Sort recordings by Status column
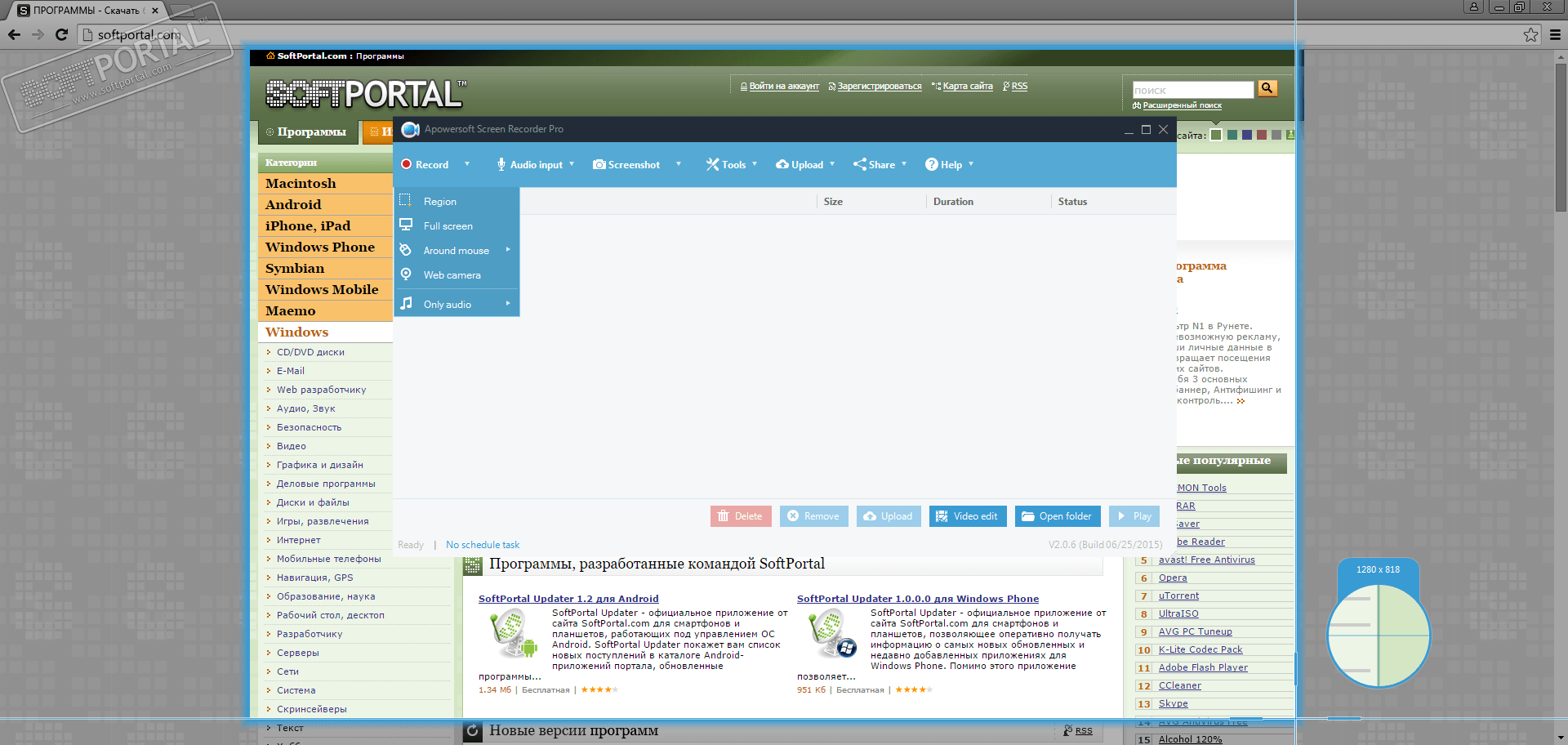 point(1072,202)
